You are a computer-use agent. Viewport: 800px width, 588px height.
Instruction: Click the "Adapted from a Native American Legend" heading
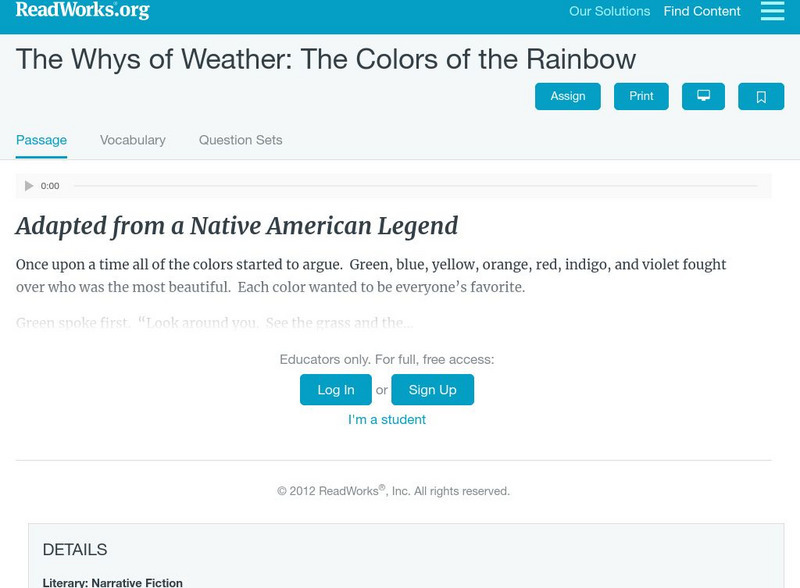[x=237, y=226]
